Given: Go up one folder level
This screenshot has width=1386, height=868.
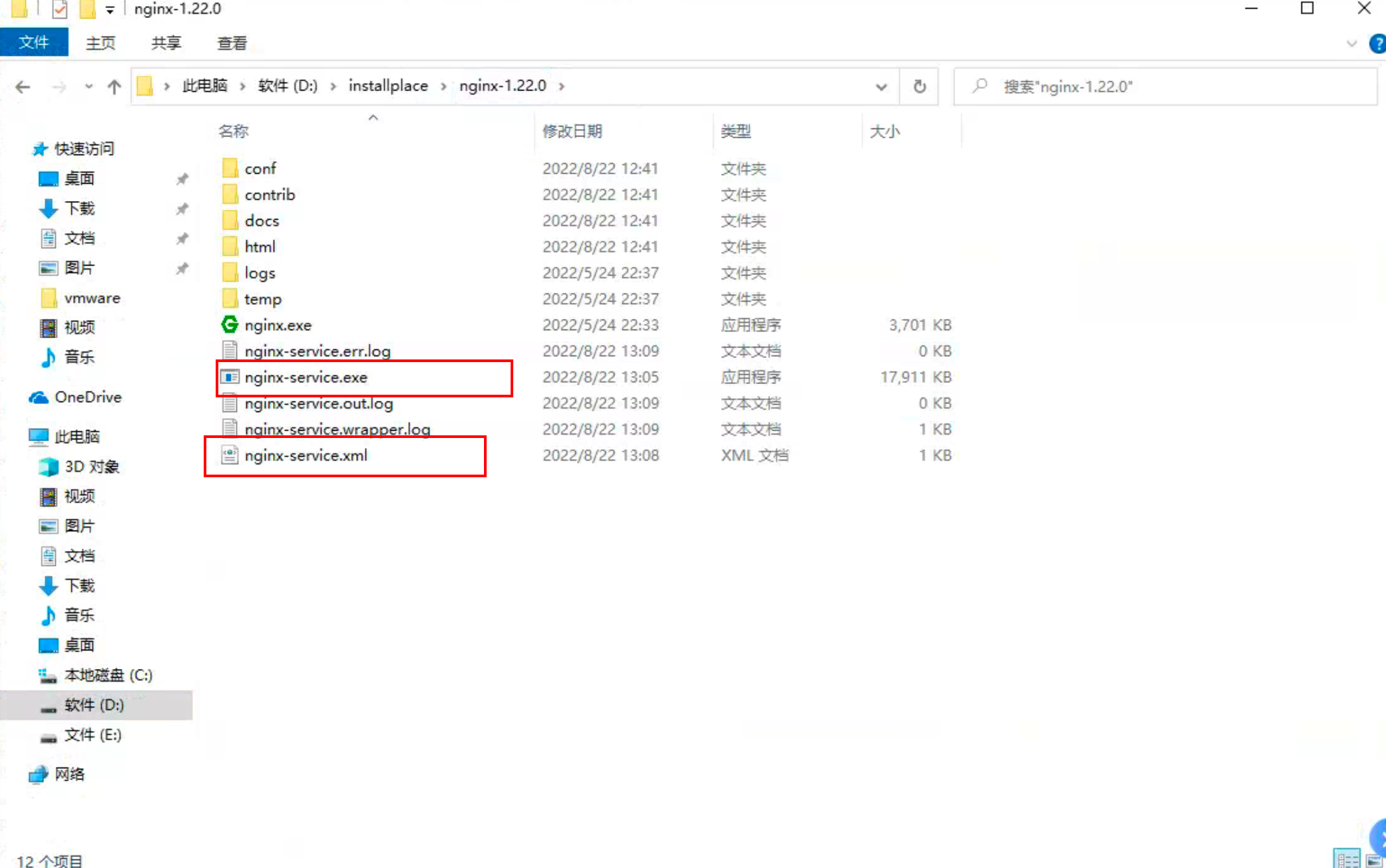Looking at the screenshot, I should (x=115, y=87).
